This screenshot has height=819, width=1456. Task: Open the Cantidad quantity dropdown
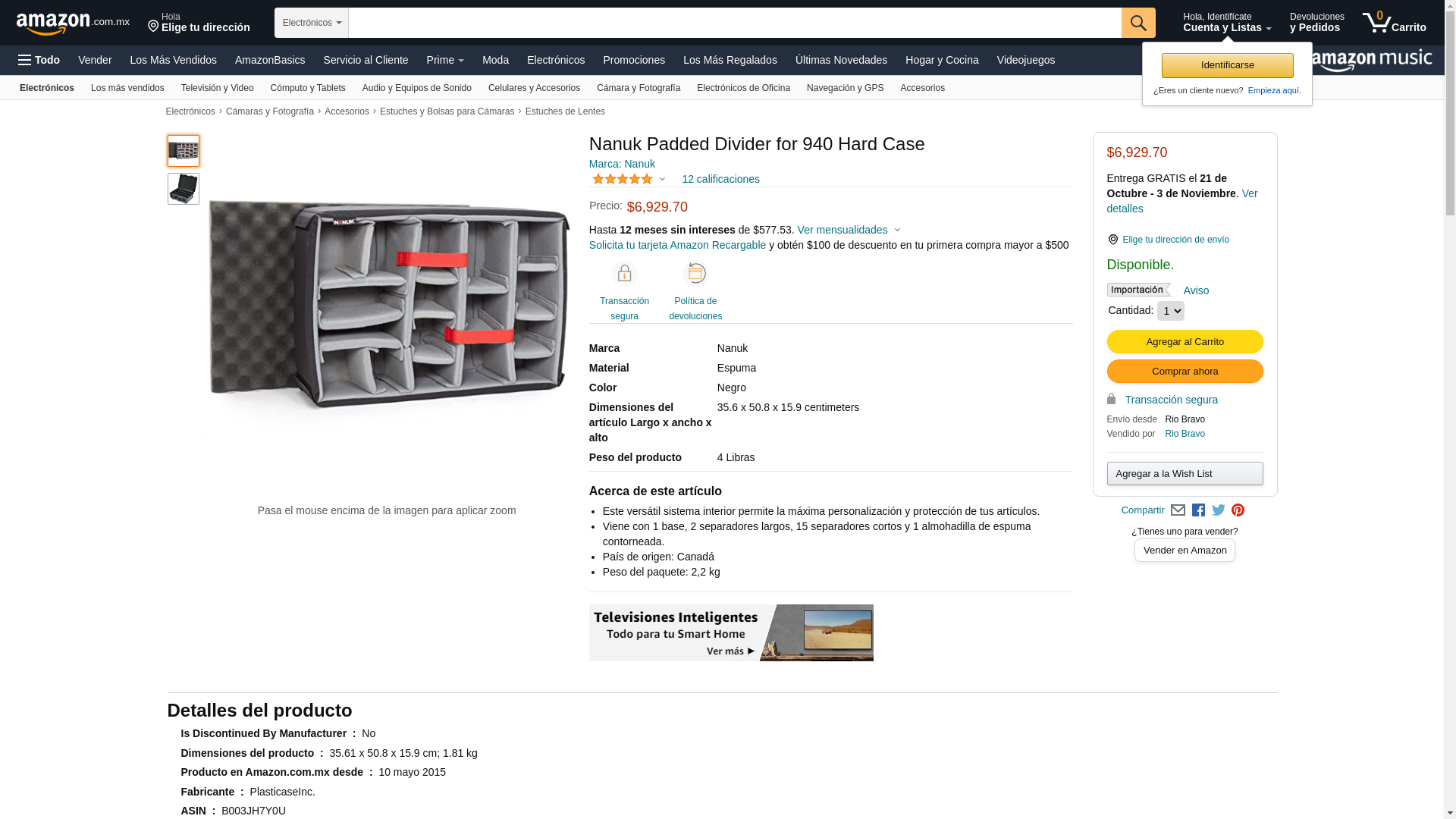click(1170, 311)
